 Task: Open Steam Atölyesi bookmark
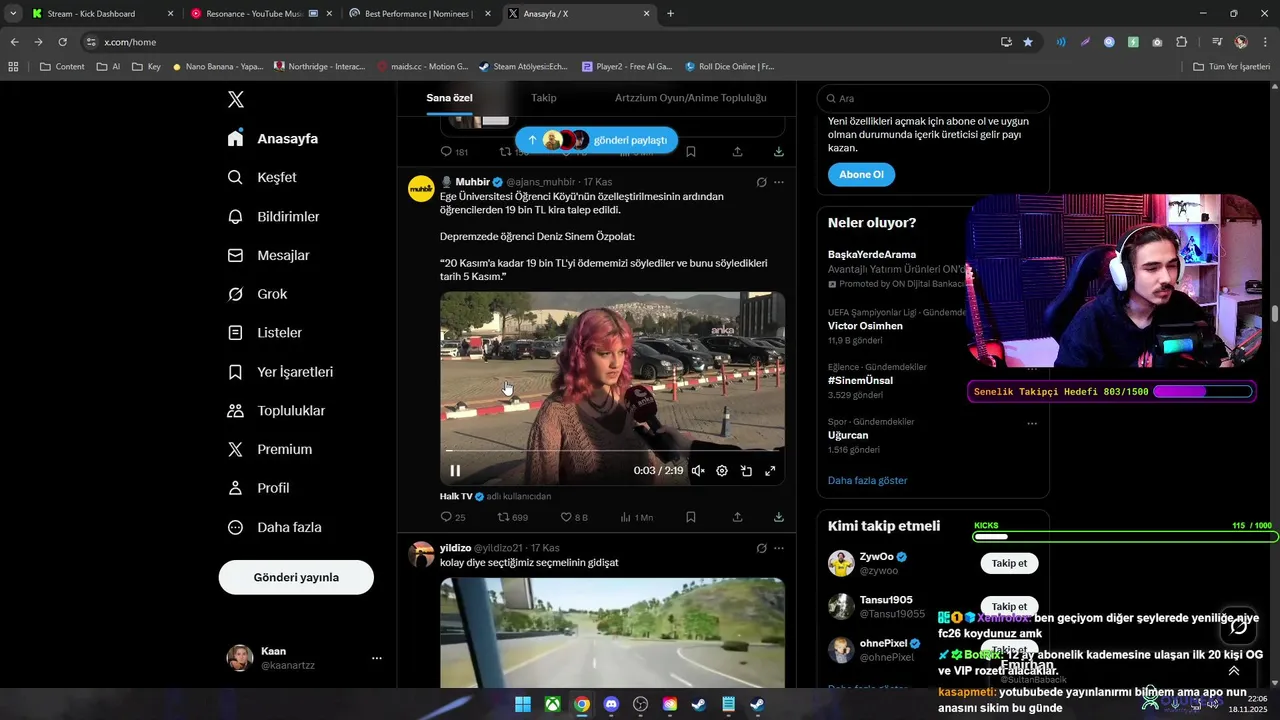coord(523,66)
